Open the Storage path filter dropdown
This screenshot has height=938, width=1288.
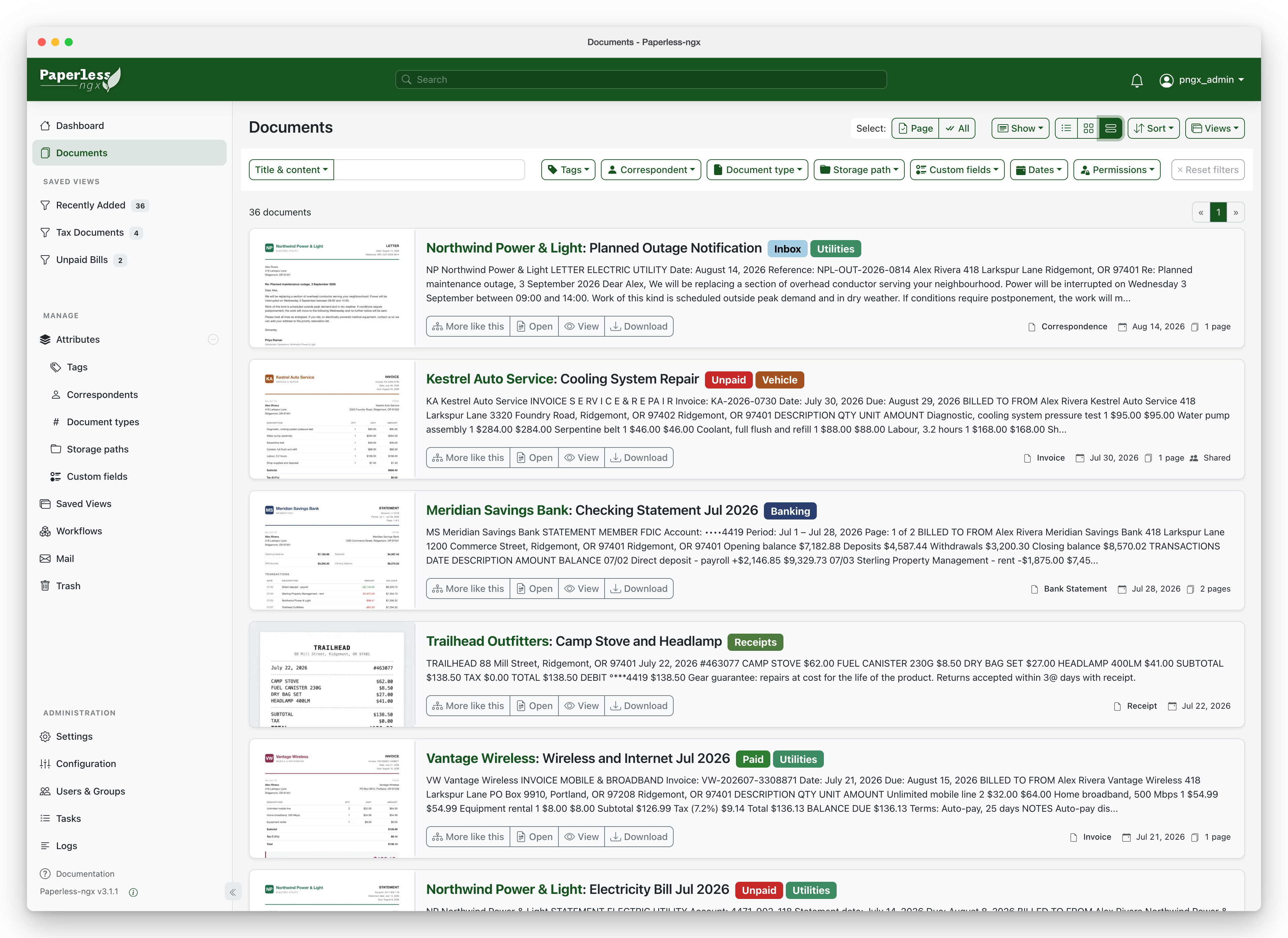coord(859,170)
